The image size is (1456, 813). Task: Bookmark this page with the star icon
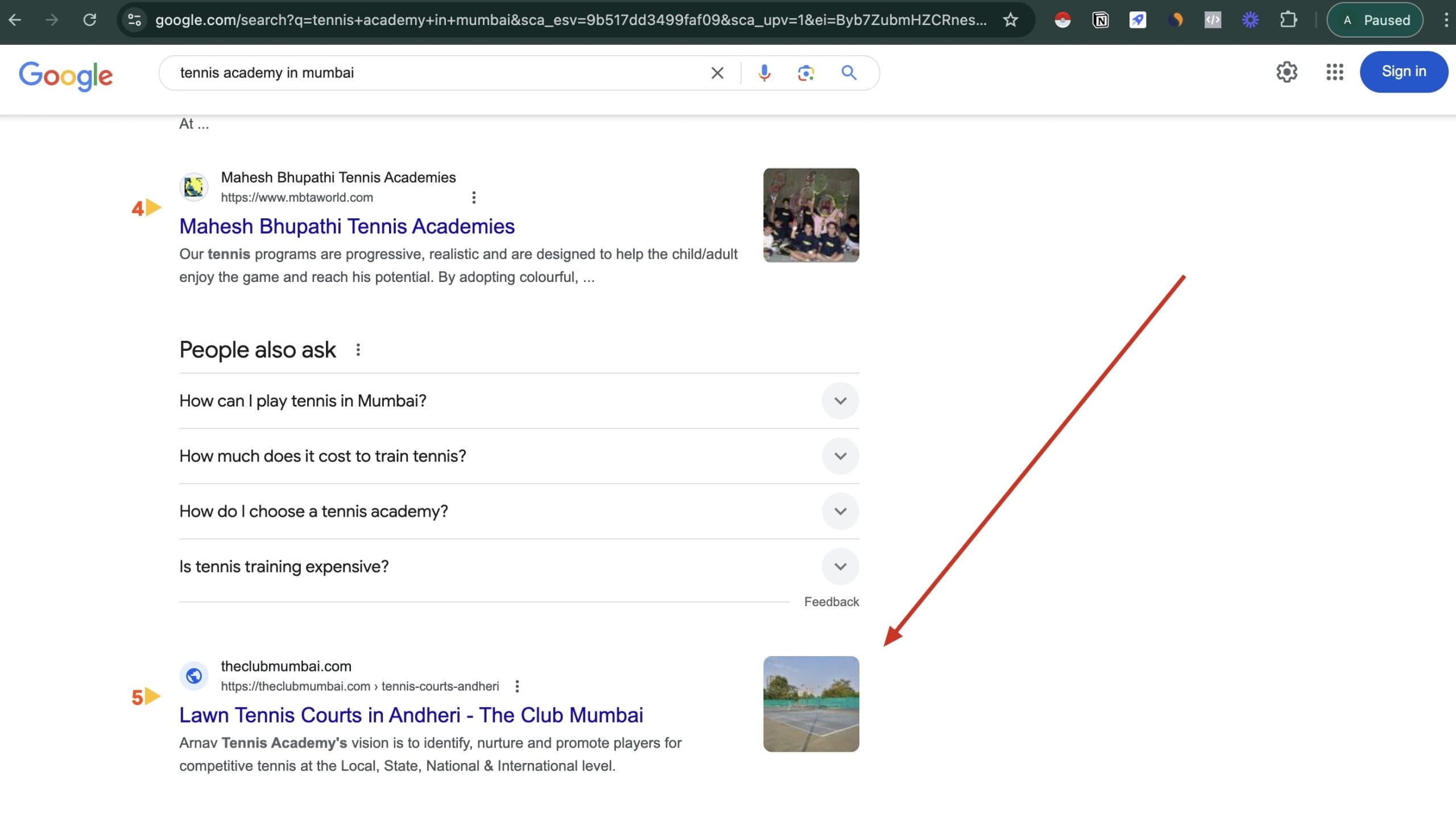(x=1010, y=20)
